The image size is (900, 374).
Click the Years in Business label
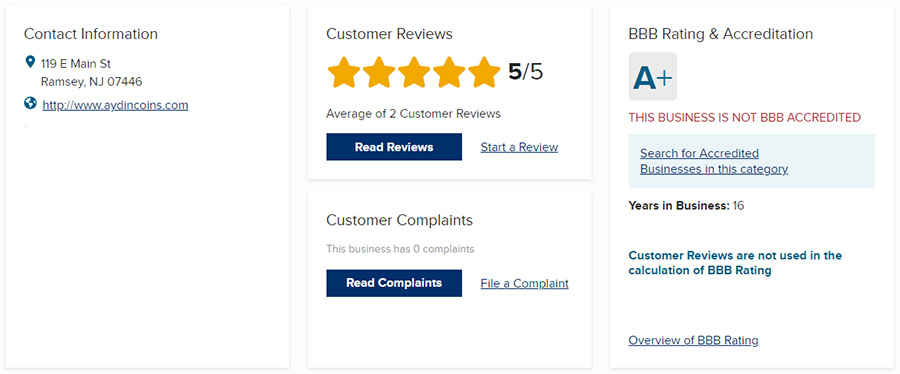[x=678, y=205]
